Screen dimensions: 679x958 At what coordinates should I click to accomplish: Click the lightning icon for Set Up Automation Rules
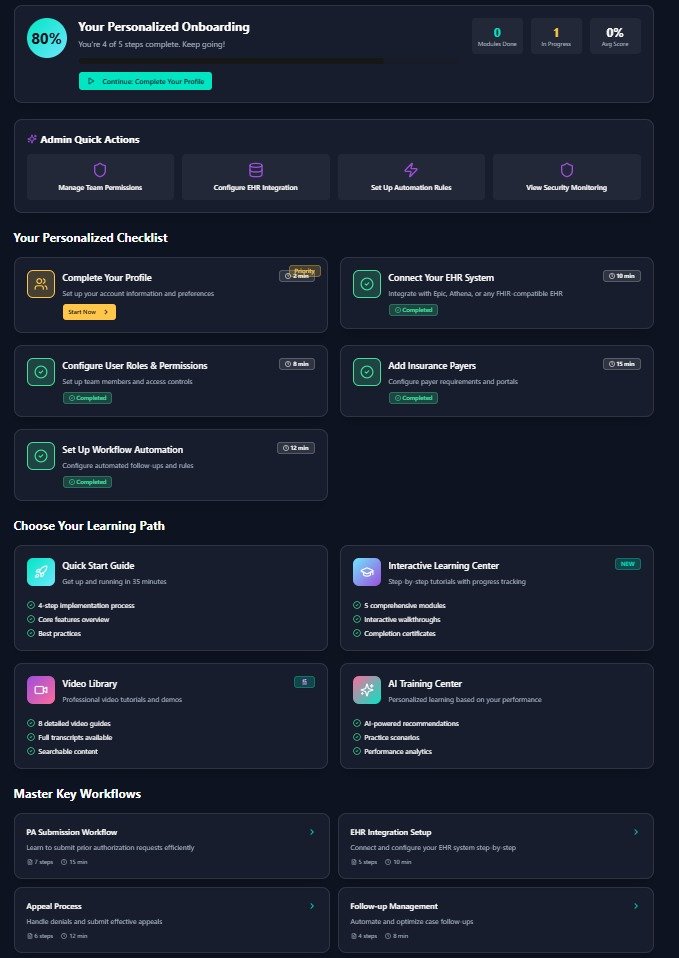tap(411, 170)
